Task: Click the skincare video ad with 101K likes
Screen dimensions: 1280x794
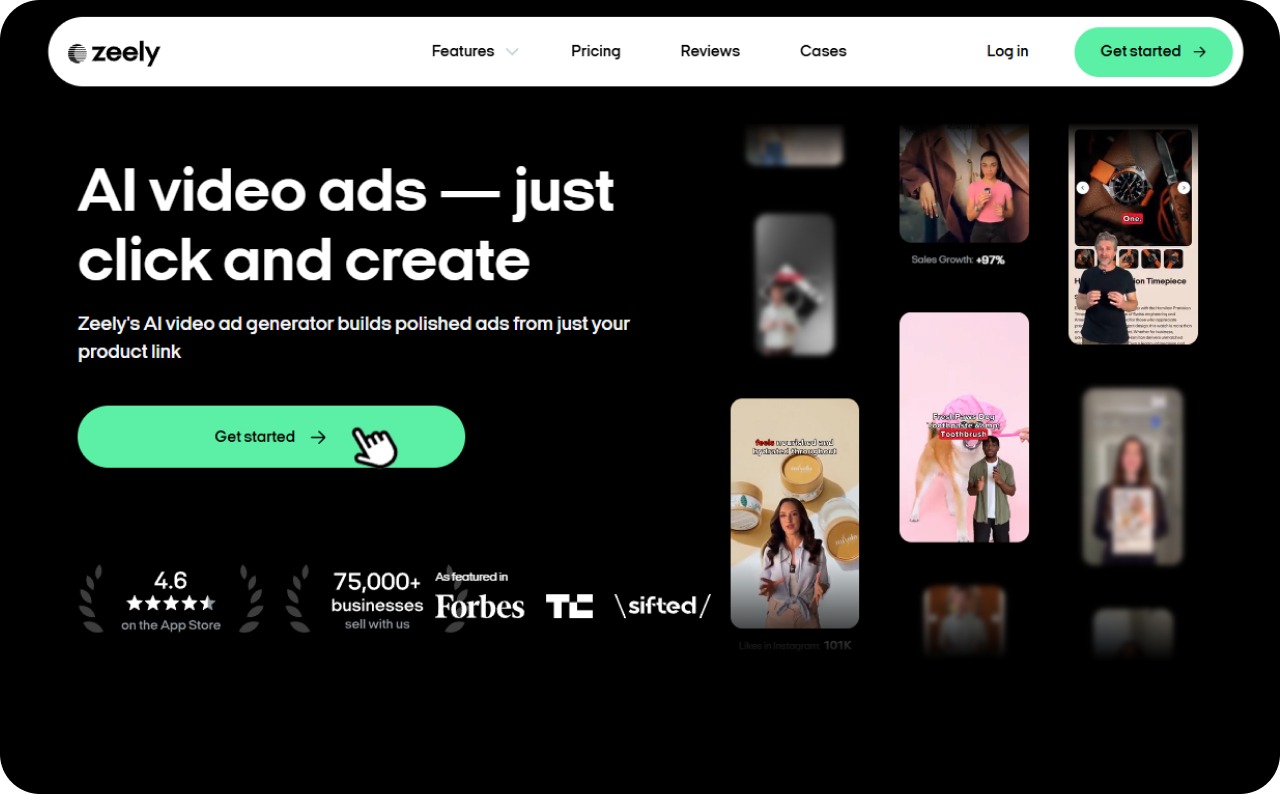Action: [794, 513]
